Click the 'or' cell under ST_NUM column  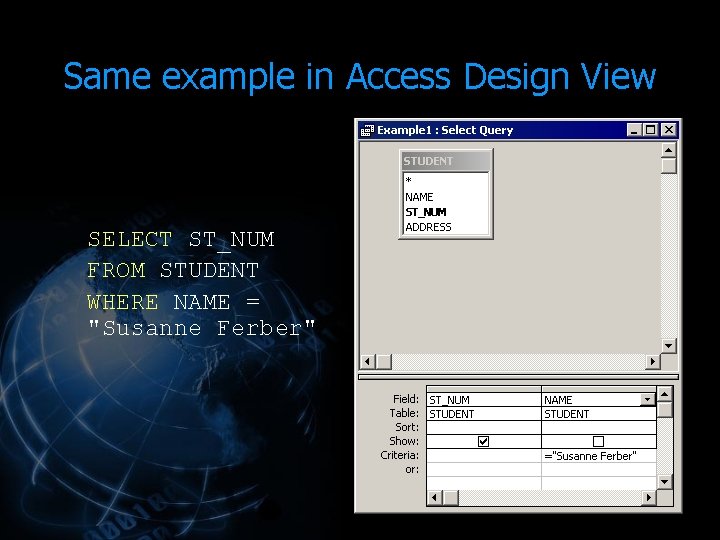484,470
